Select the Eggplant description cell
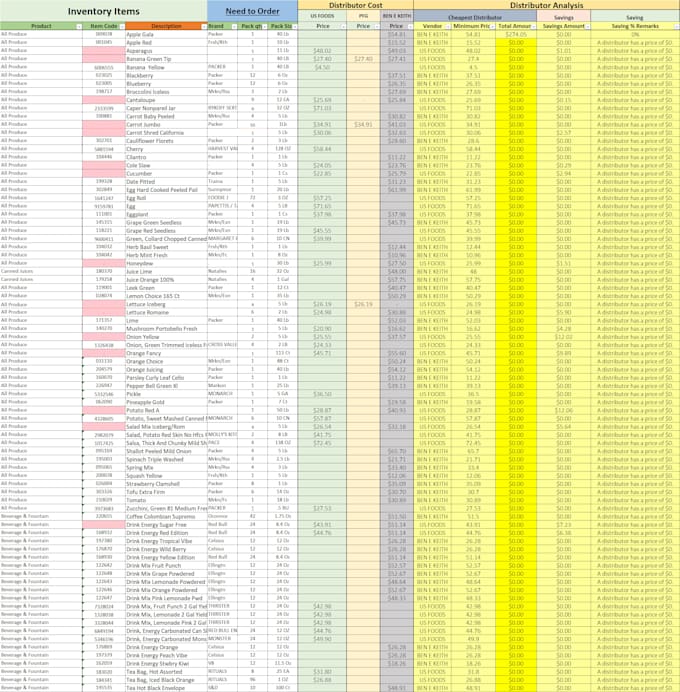This screenshot has height=692, width=680. click(x=166, y=214)
